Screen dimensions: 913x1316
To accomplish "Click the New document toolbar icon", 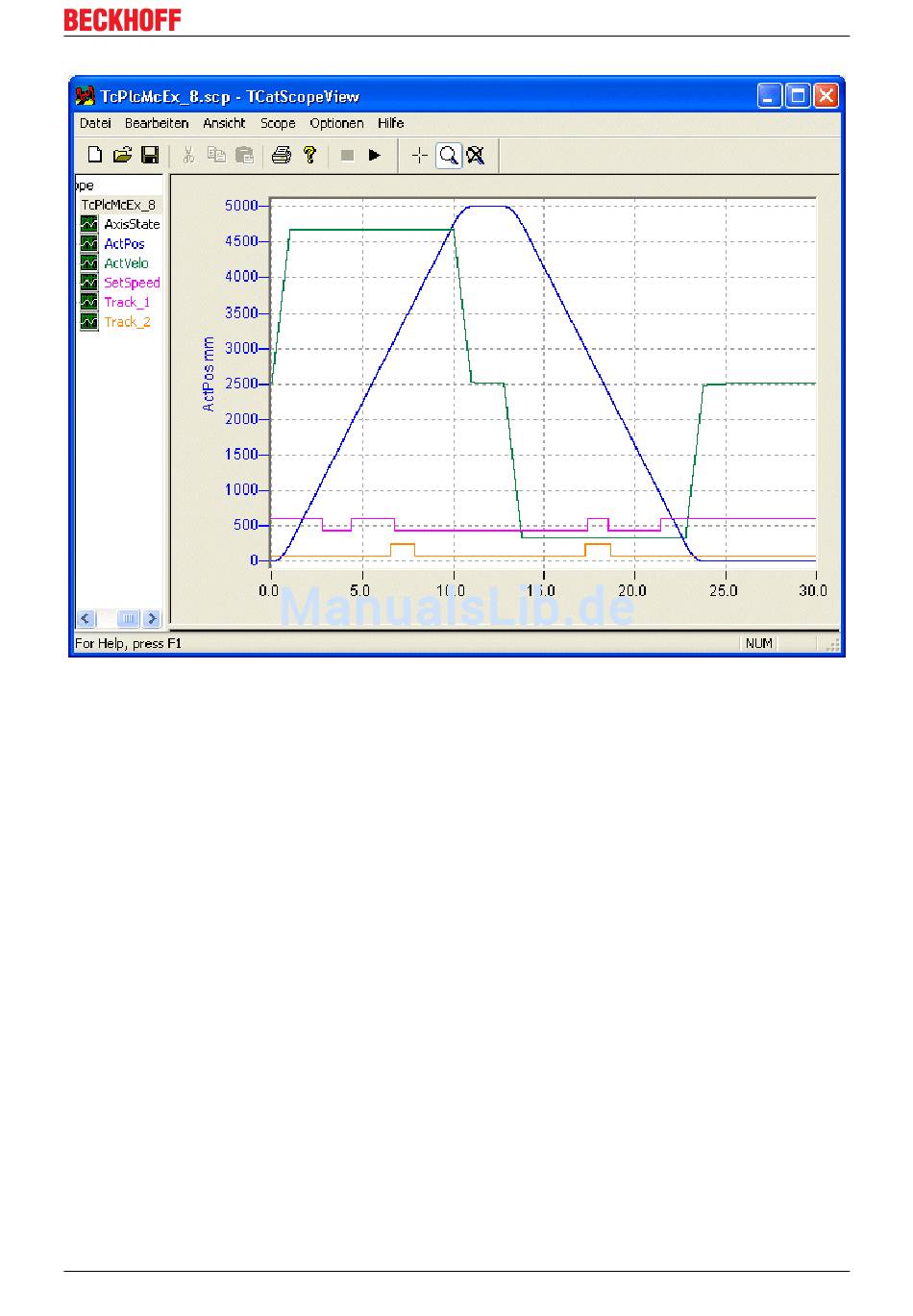I will click(x=95, y=155).
